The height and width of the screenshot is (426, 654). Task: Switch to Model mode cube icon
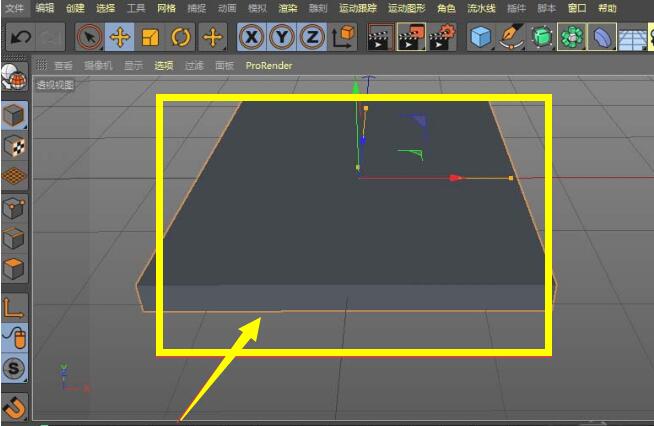(x=14, y=115)
